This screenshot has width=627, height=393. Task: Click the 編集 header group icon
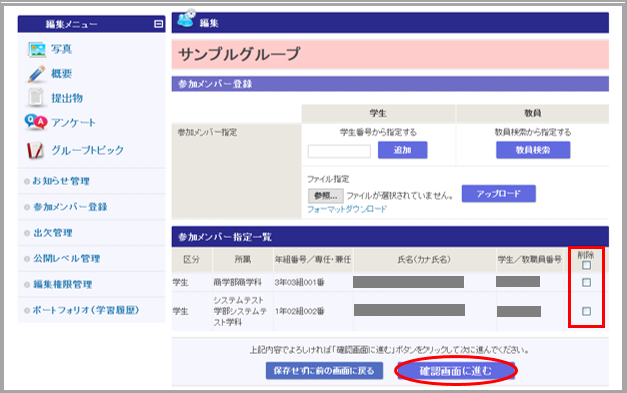click(186, 18)
